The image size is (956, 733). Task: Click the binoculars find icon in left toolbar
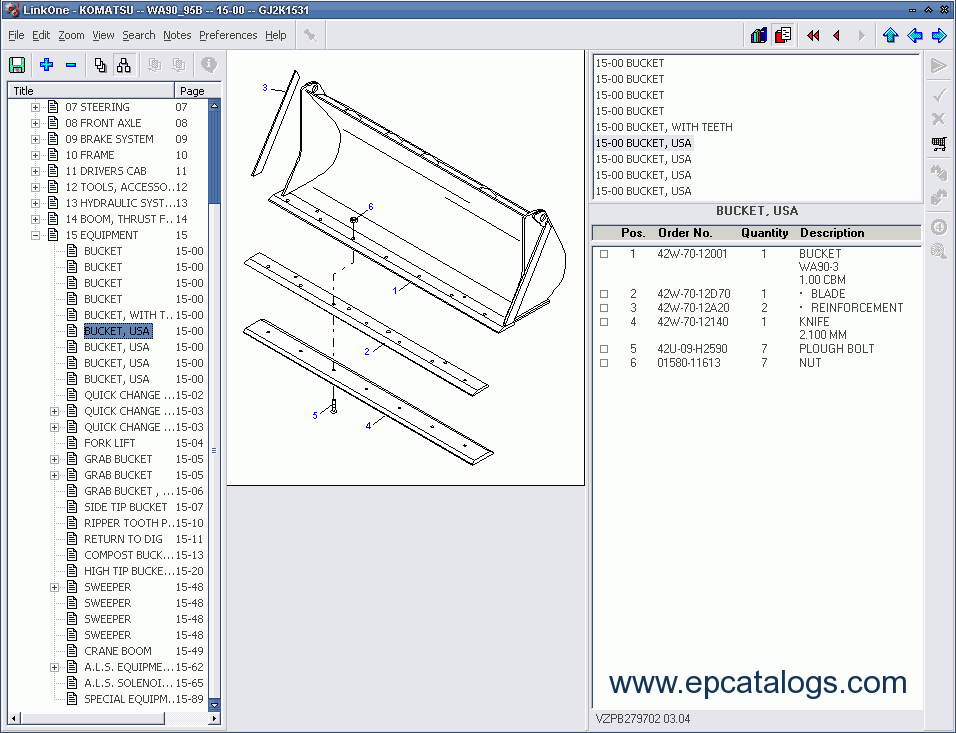[124, 65]
